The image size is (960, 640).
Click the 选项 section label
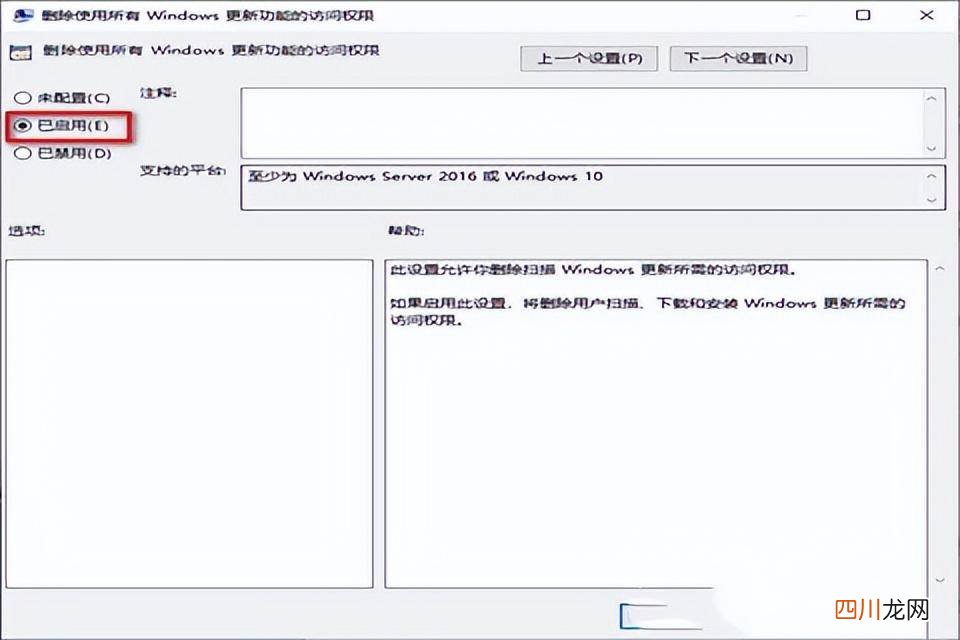coord(26,231)
